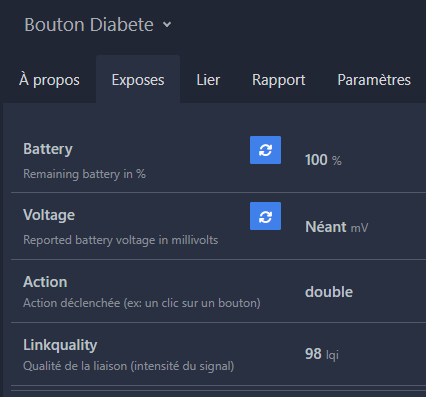Open the Rapport tab

tap(279, 80)
